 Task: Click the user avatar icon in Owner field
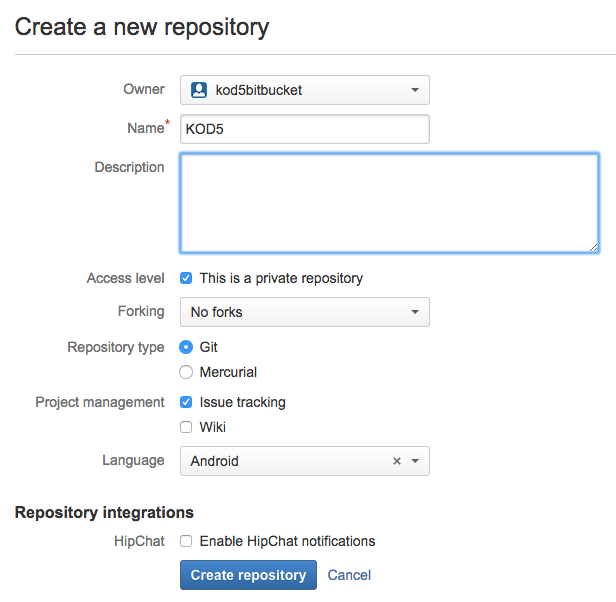(199, 90)
